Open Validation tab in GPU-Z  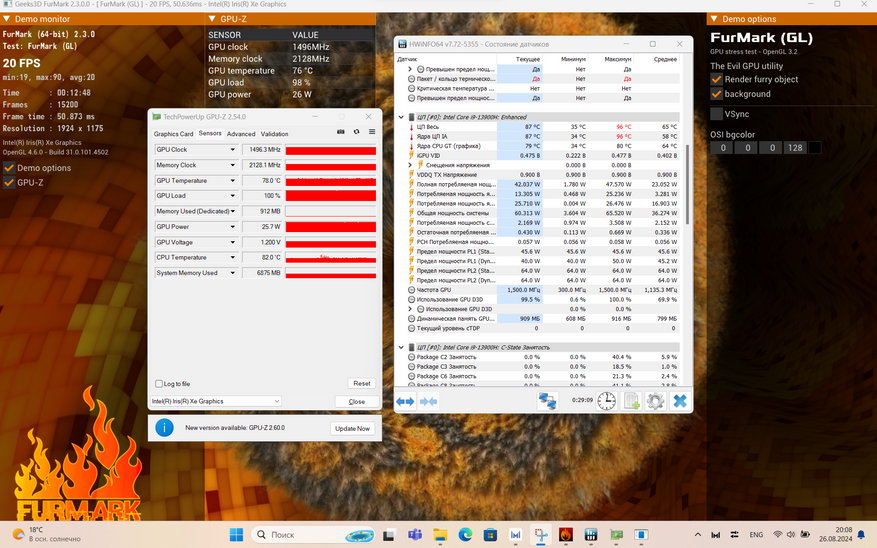coord(274,134)
